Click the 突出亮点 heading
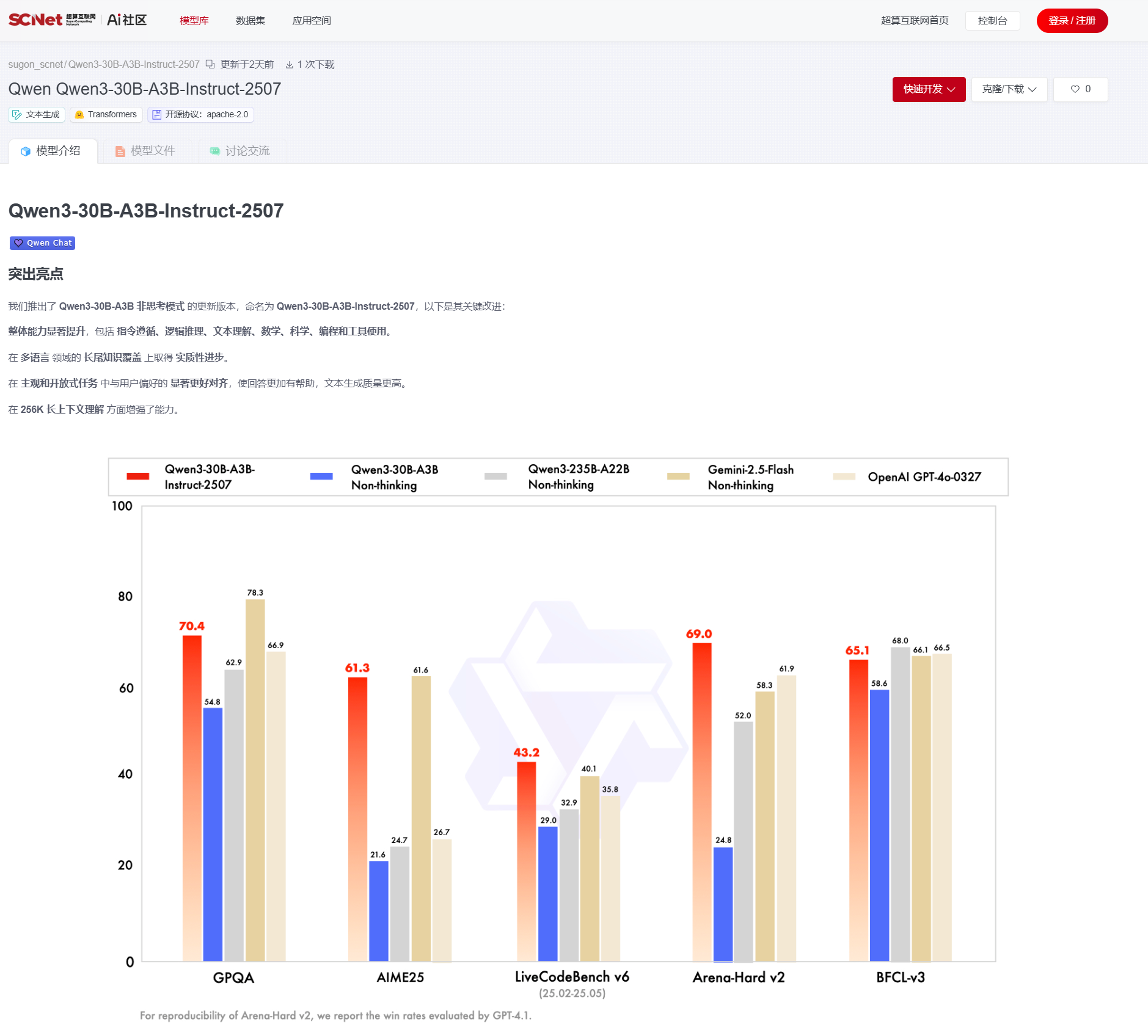Screen dimensions: 1148x1036 click(35, 274)
